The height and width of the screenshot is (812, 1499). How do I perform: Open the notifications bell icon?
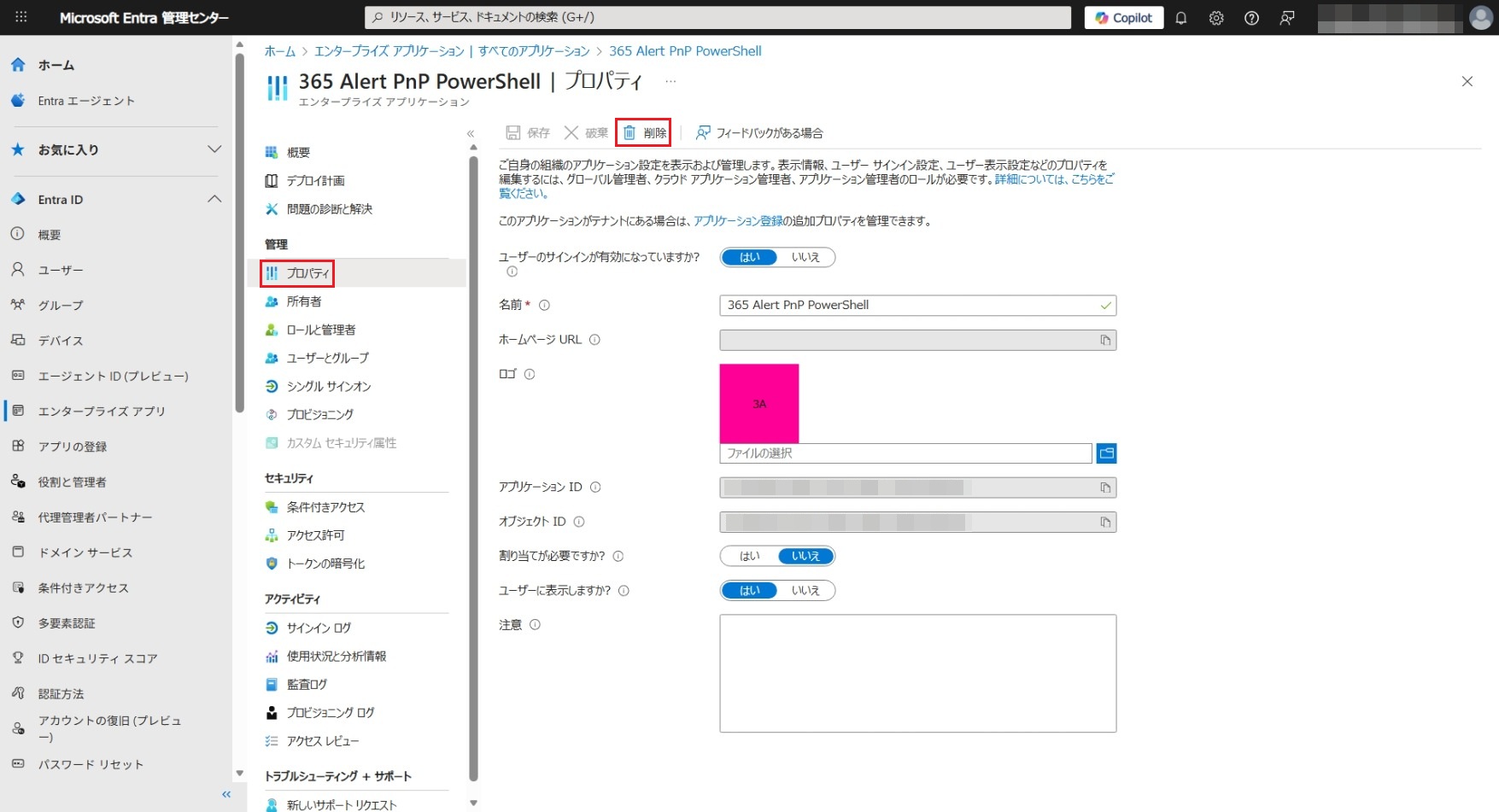point(1181,18)
